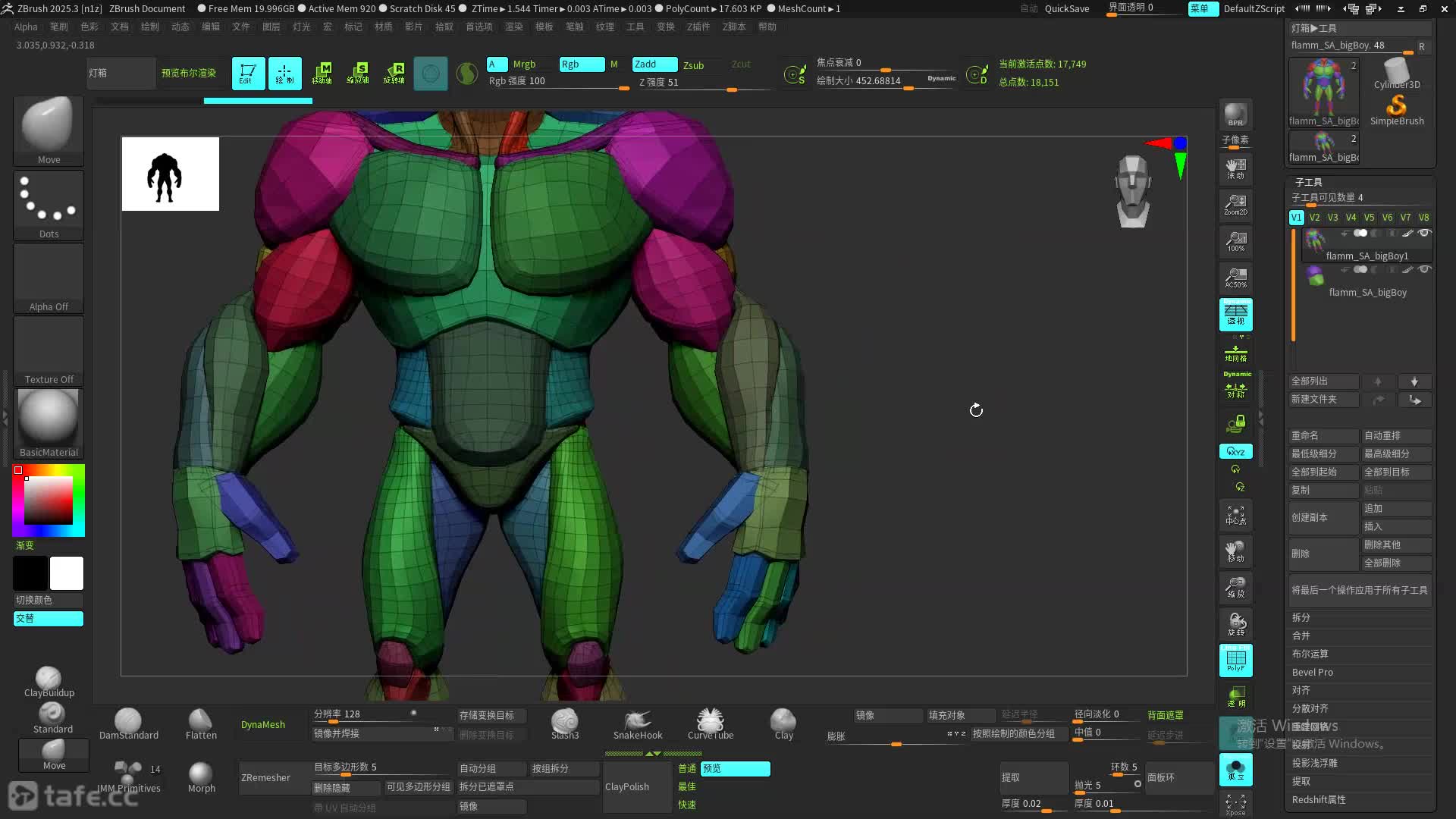Activate Edit mode button
Screen dimensions: 1456x819
point(248,73)
